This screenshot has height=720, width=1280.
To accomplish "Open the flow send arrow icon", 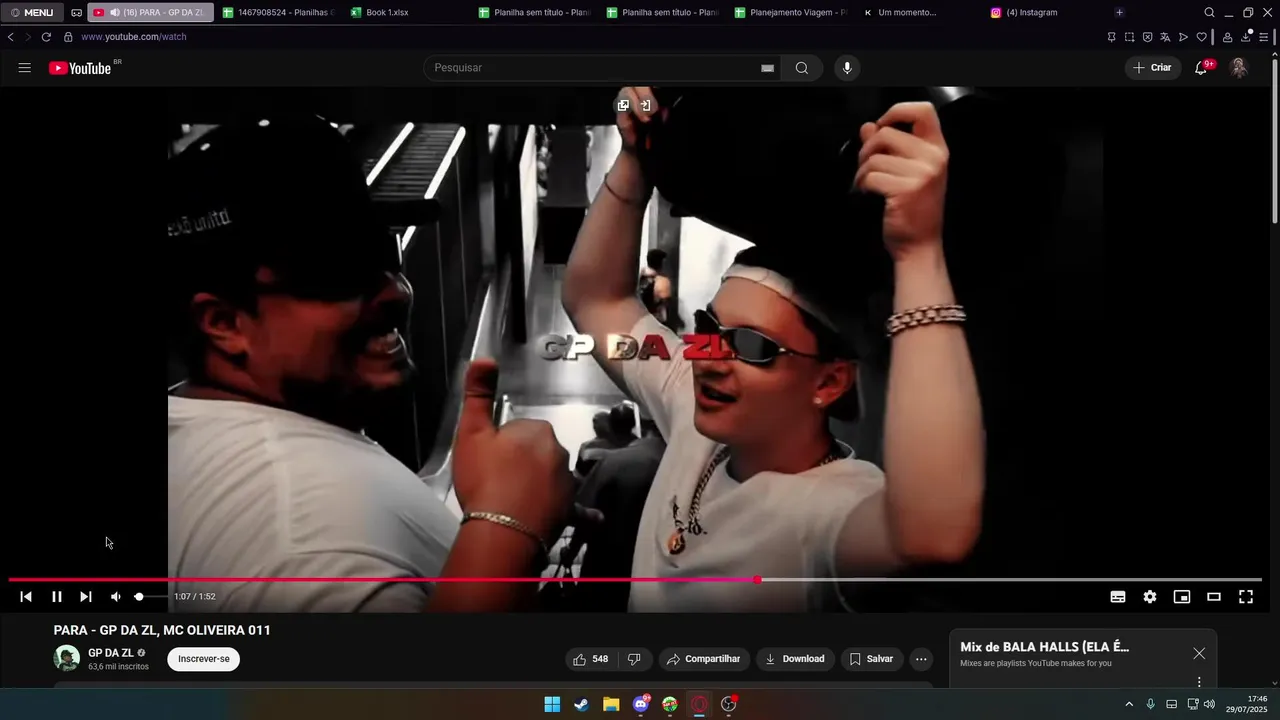I will point(1183,37).
